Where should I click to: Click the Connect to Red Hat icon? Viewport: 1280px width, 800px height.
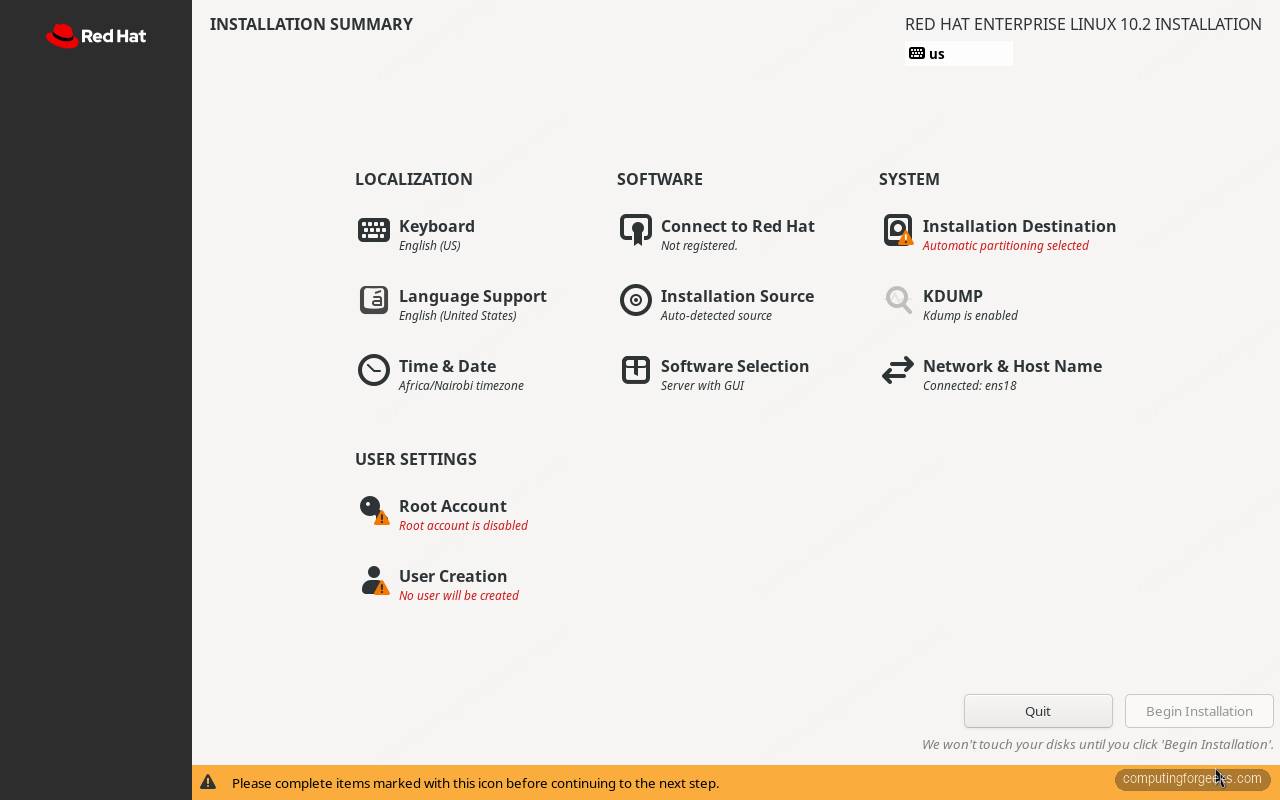click(x=636, y=230)
